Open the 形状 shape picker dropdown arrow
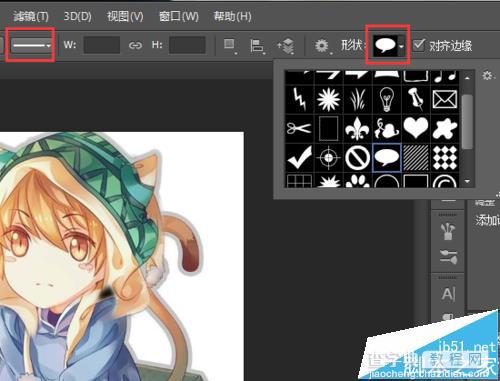This screenshot has width=500, height=381. (402, 46)
